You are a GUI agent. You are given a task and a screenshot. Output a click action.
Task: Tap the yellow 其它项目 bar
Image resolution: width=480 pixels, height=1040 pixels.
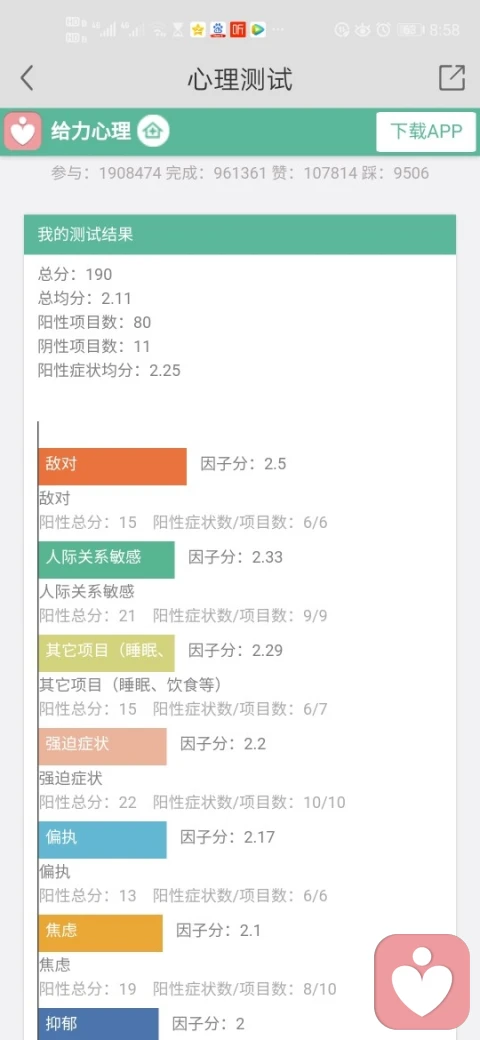[106, 653]
